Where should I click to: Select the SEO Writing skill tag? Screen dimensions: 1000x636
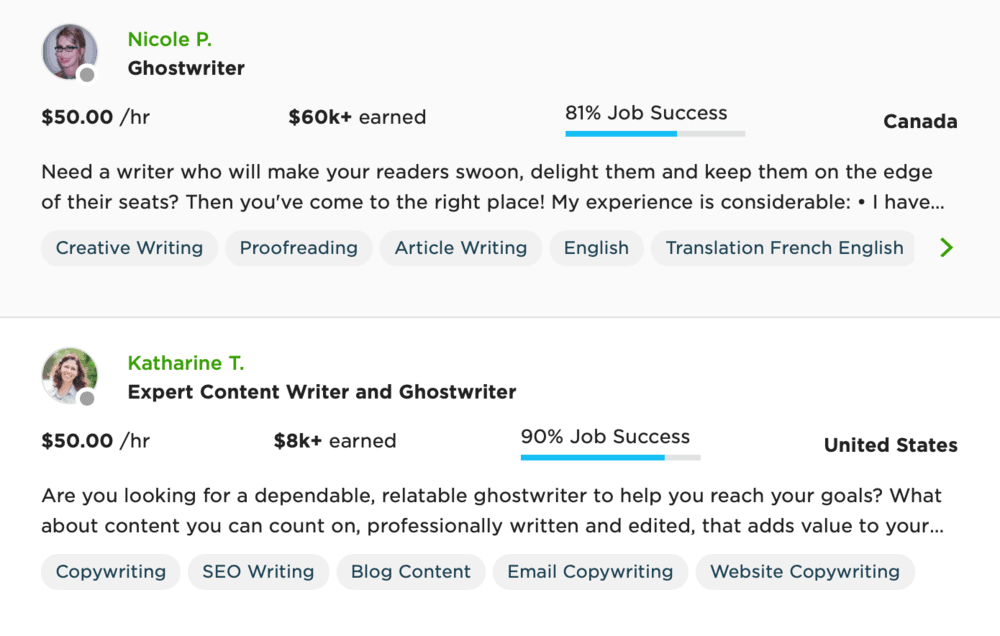(x=257, y=571)
